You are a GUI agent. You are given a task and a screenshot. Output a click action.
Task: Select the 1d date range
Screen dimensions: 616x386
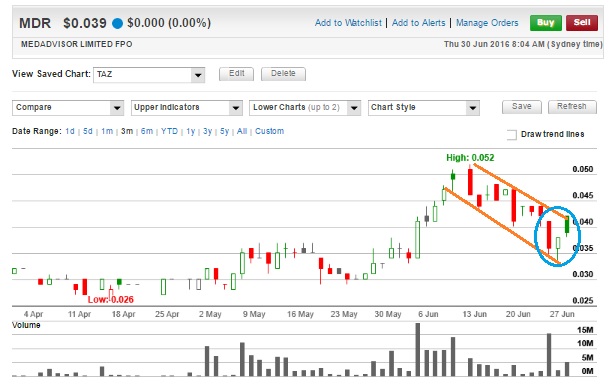[x=70, y=131]
